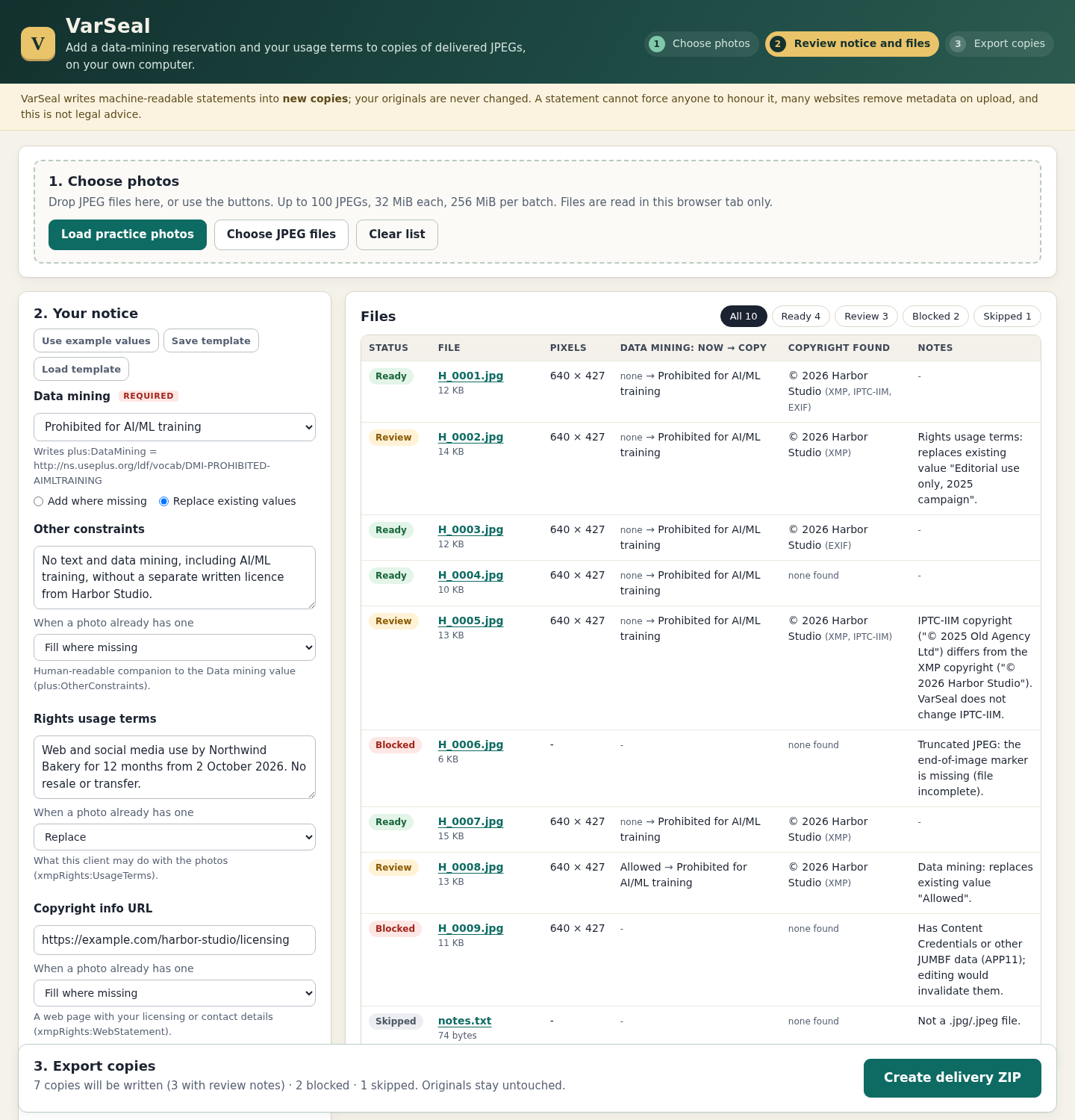This screenshot has height=1120, width=1075.
Task: Show all 10 files filter
Action: [744, 317]
